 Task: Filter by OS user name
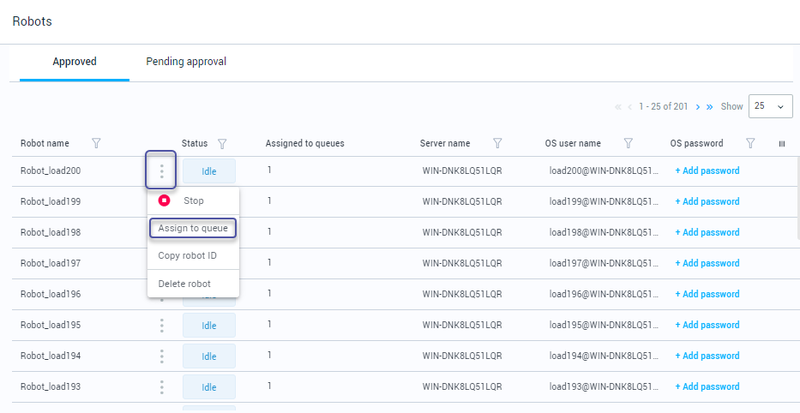[x=628, y=143]
